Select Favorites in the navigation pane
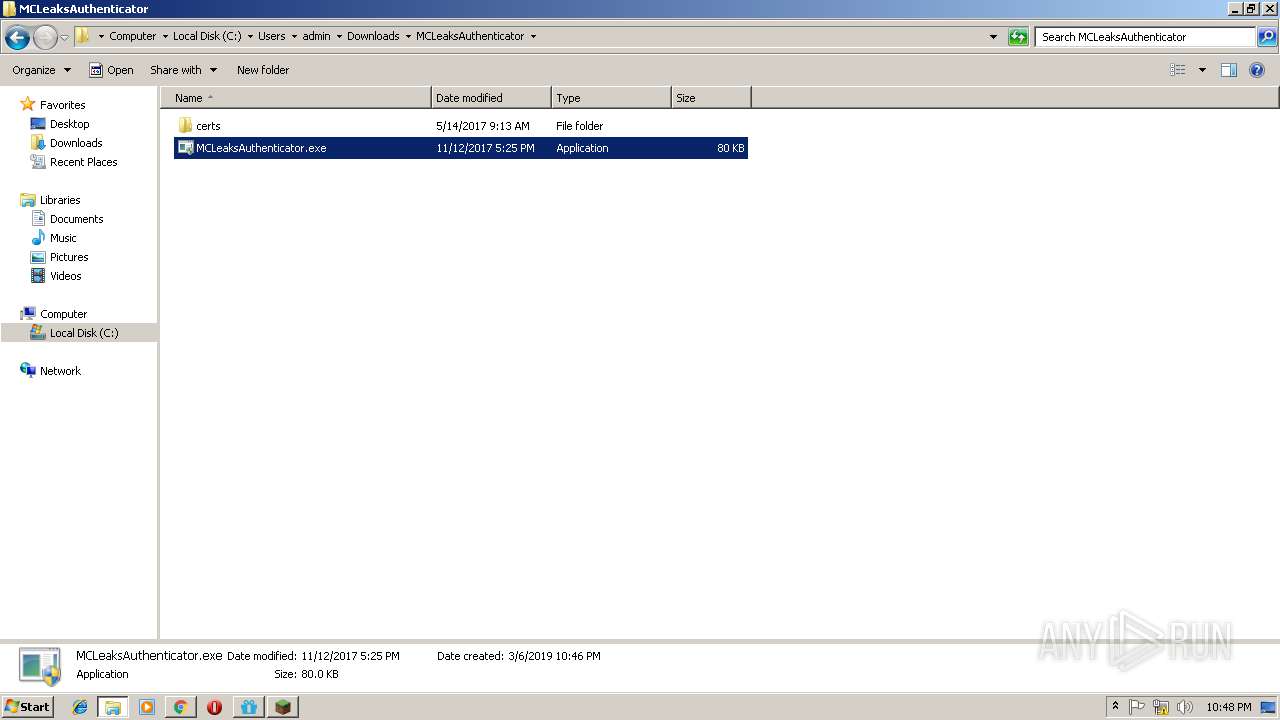1280x720 pixels. pos(62,105)
